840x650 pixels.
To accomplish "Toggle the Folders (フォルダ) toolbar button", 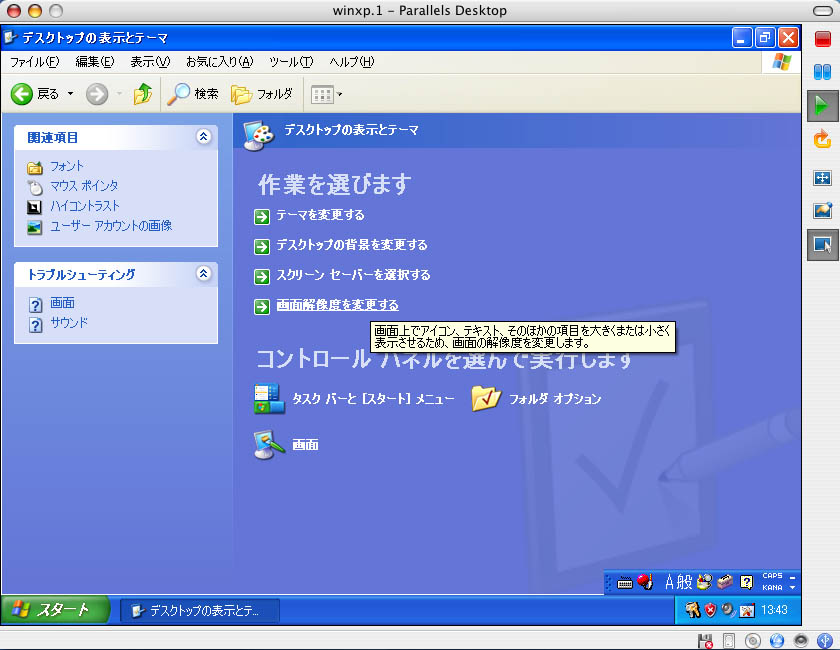I will pyautogui.click(x=262, y=94).
